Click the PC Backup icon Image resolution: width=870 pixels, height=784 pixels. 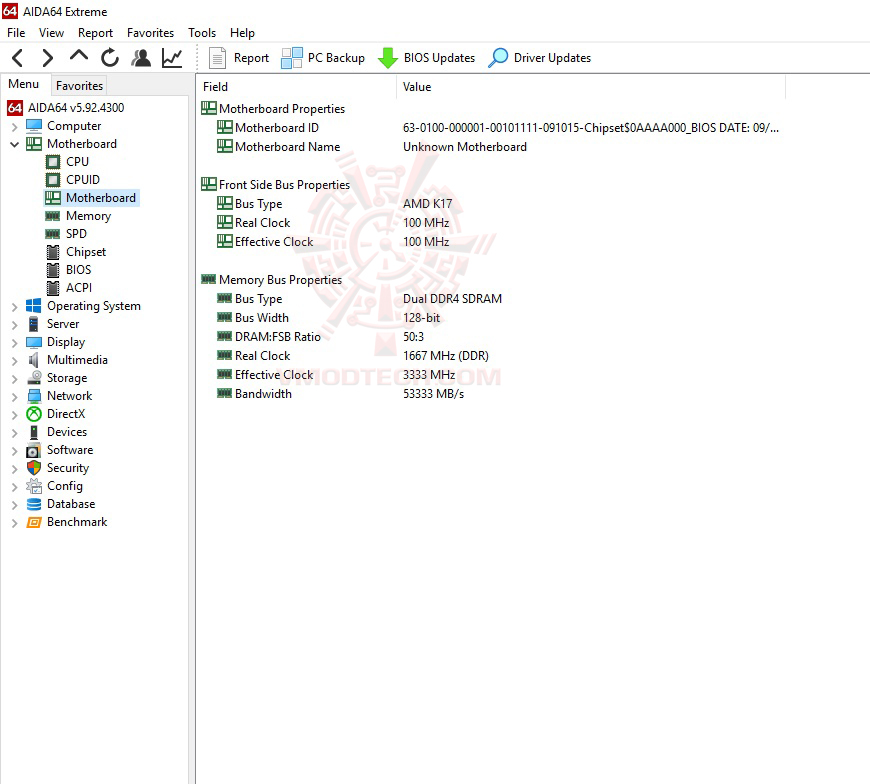pyautogui.click(x=291, y=58)
